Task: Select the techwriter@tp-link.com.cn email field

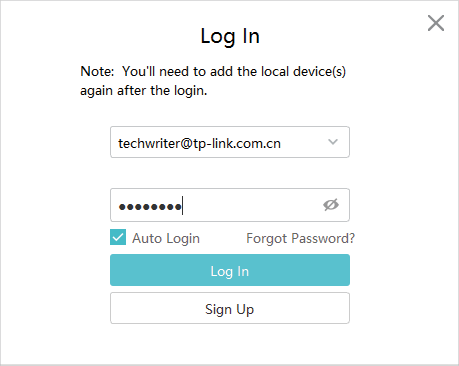Action: [x=230, y=142]
